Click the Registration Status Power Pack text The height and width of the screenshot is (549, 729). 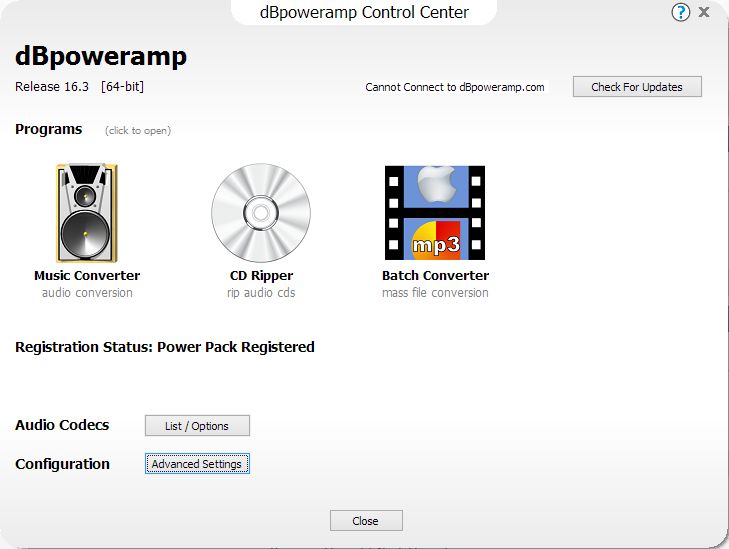coord(165,348)
